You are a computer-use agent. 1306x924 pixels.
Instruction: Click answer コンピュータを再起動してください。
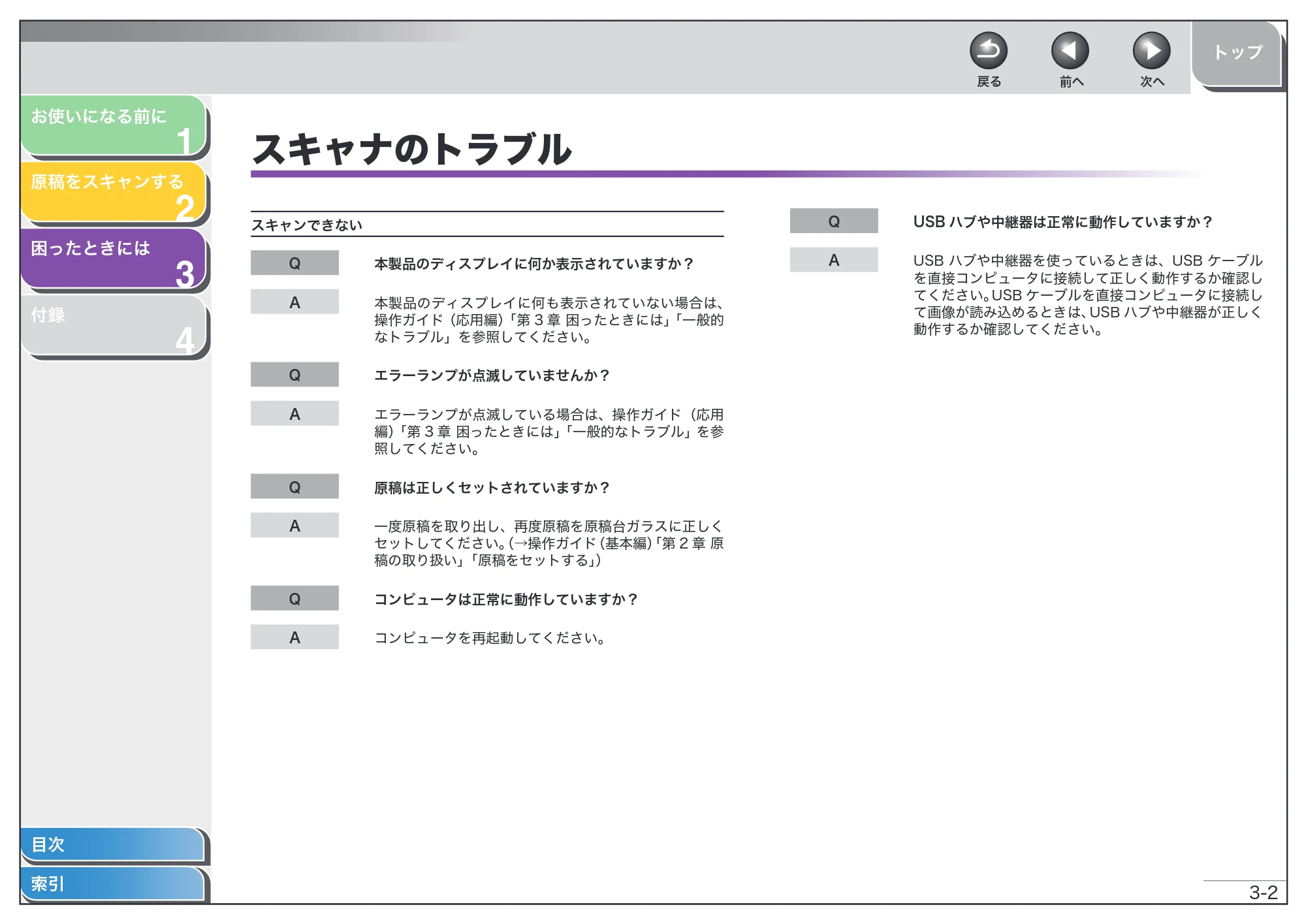click(491, 638)
